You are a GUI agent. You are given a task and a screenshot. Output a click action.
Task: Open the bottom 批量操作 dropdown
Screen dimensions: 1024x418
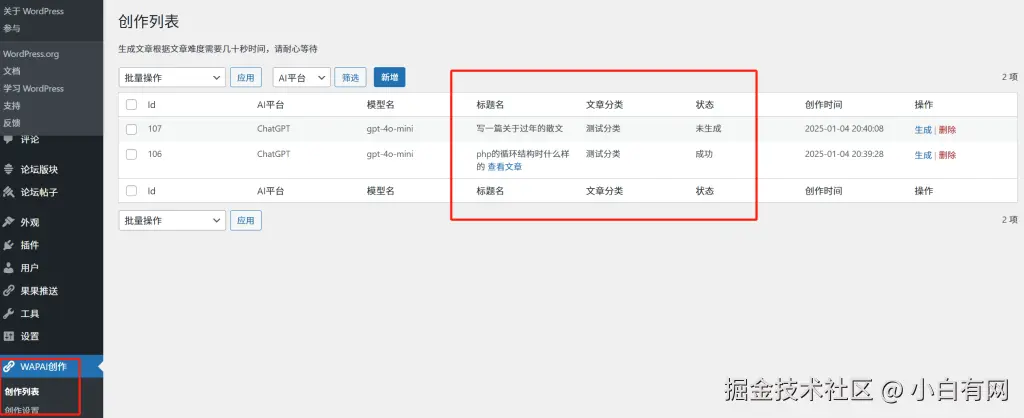click(172, 220)
